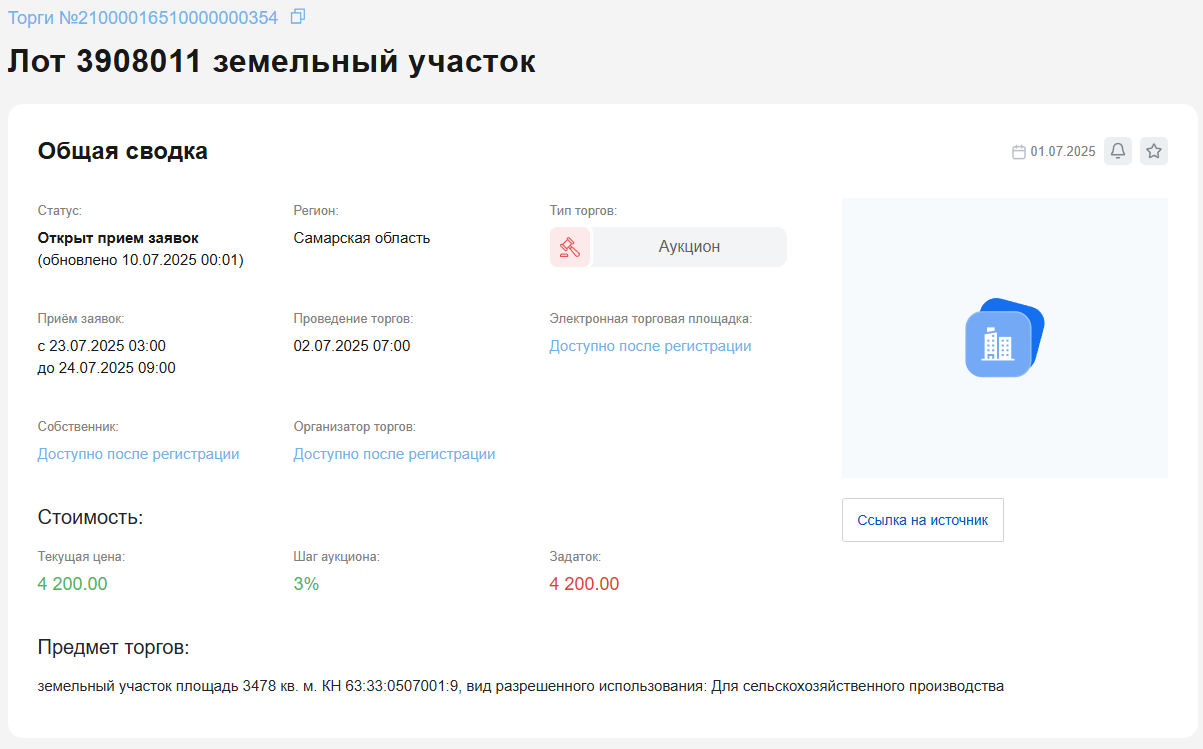Open the Электронная торговая площадка registration link
The width and height of the screenshot is (1203, 749).
pyautogui.click(x=650, y=346)
